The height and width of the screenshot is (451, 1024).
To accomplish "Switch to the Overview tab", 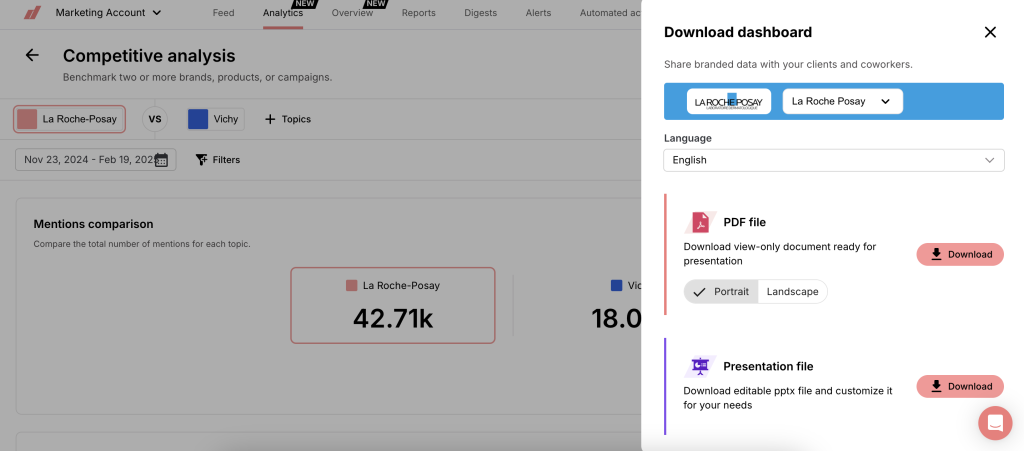I will click(x=352, y=12).
